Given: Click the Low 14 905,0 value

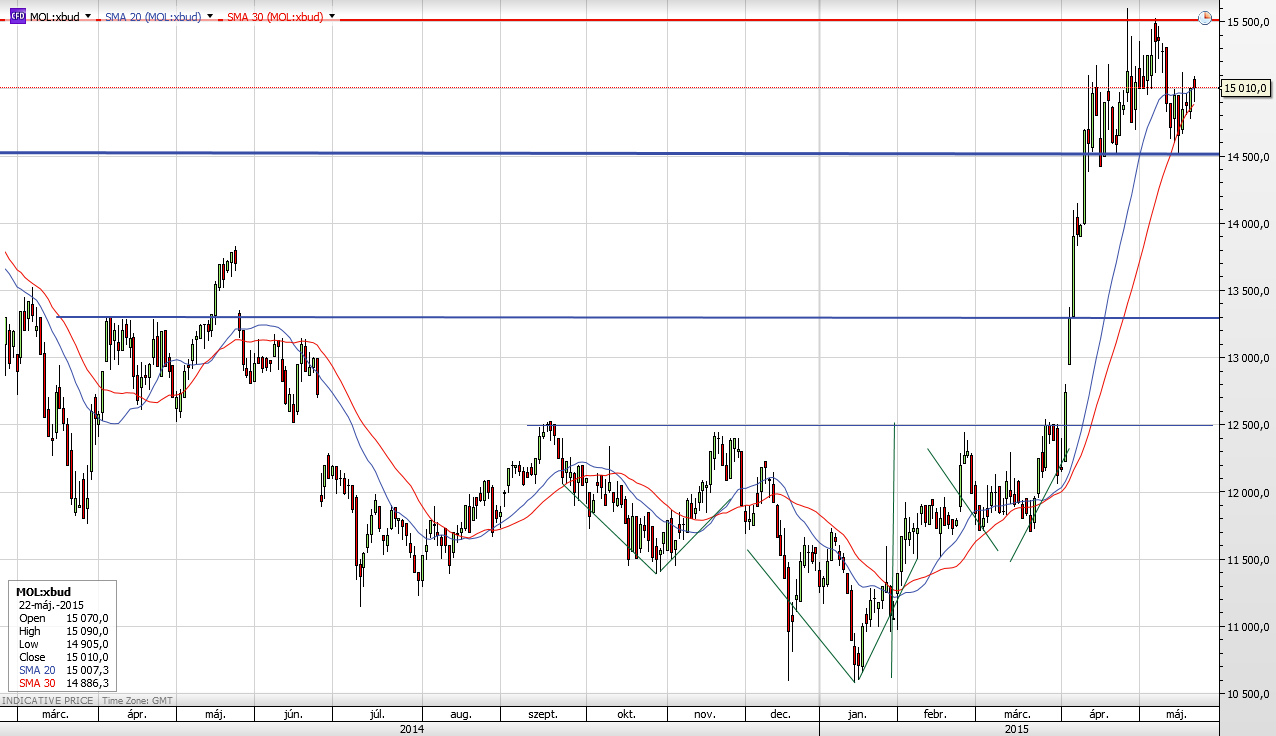Looking at the screenshot, I should pos(85,644).
